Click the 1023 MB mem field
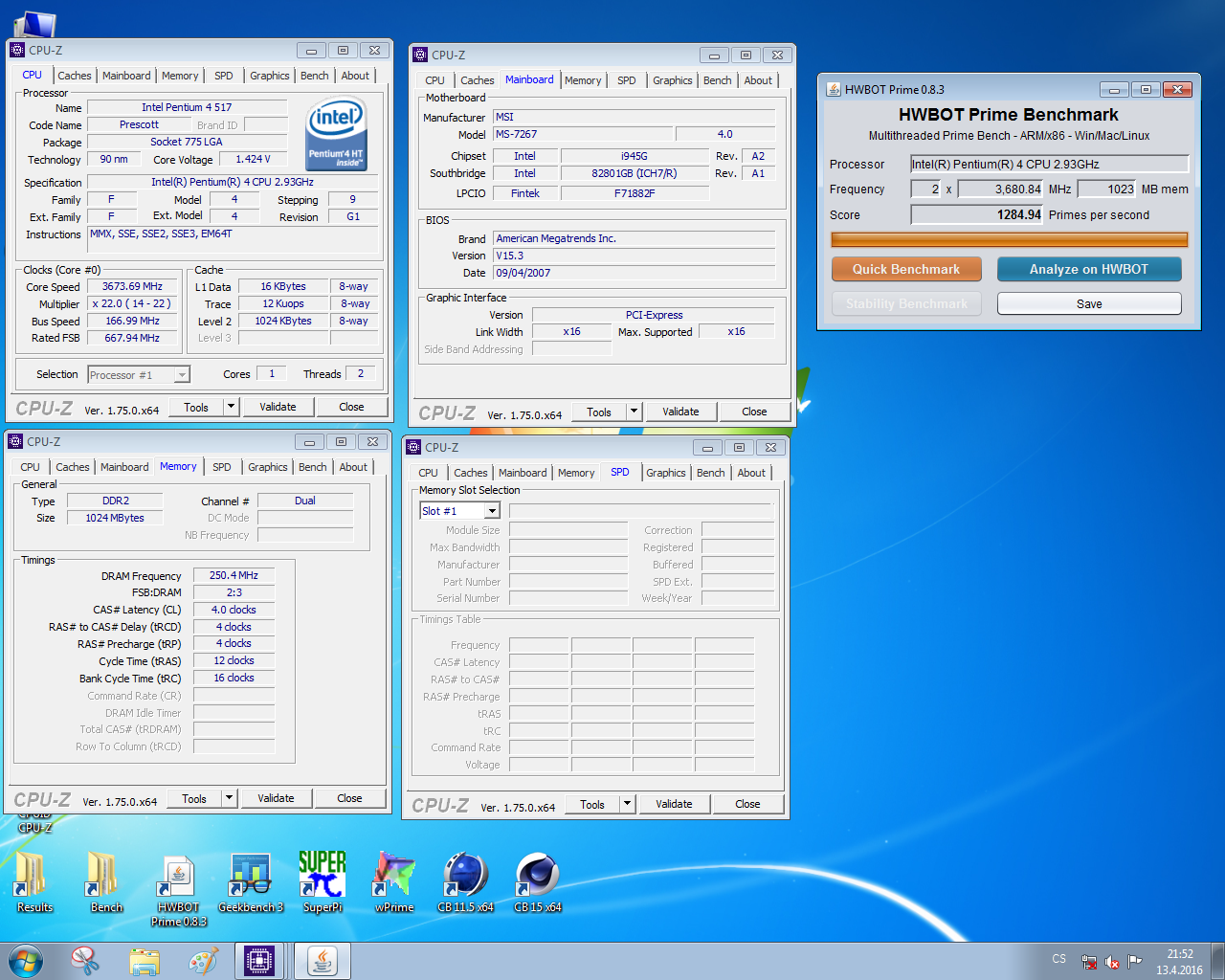Image resolution: width=1225 pixels, height=980 pixels. (1106, 189)
